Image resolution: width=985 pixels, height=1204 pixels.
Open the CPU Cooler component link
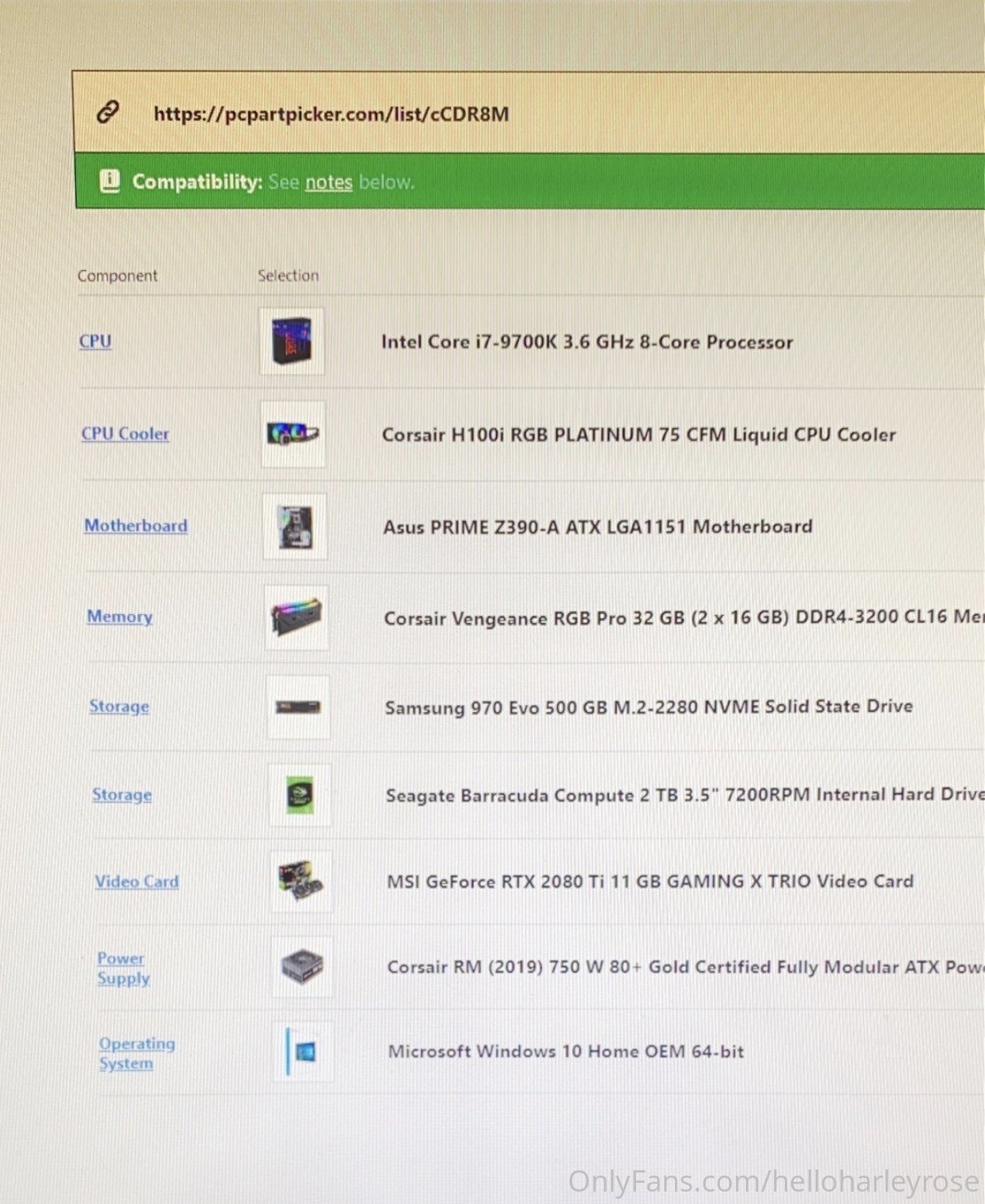point(125,433)
